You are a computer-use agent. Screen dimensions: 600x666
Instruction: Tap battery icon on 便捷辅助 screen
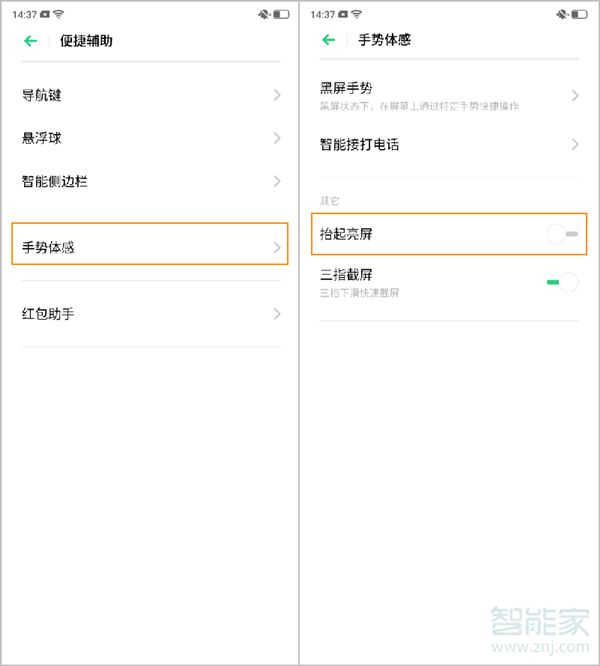279,15
